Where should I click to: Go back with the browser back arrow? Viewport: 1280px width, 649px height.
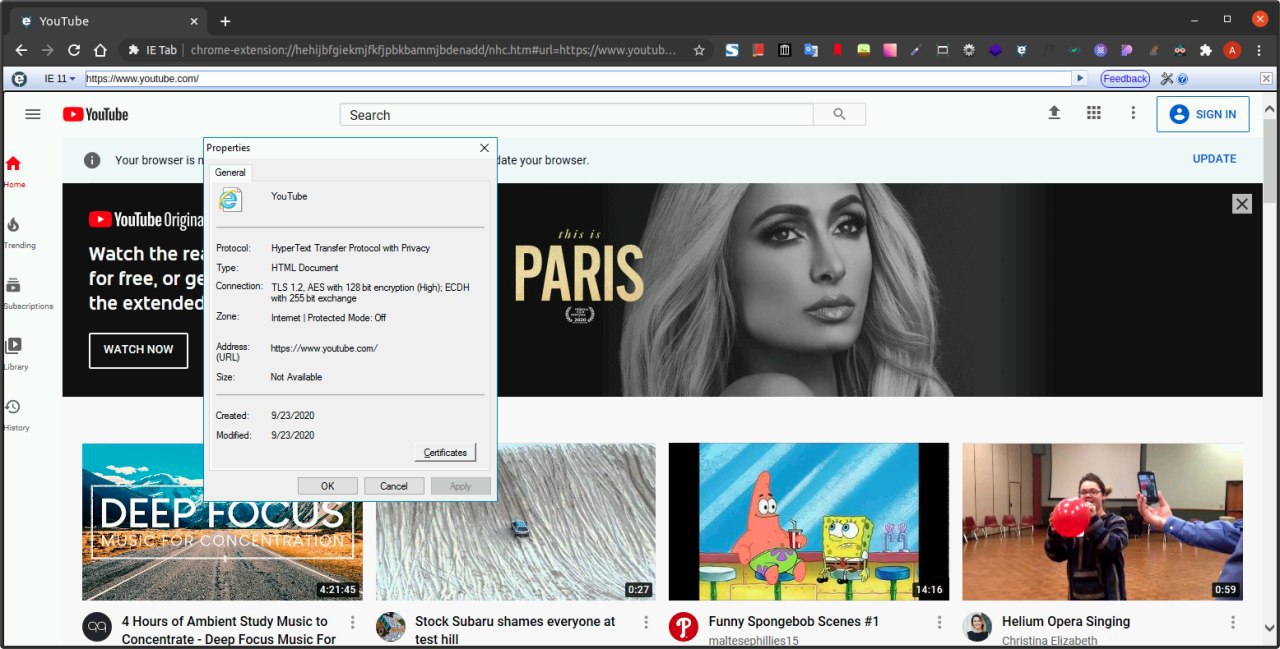coord(21,50)
